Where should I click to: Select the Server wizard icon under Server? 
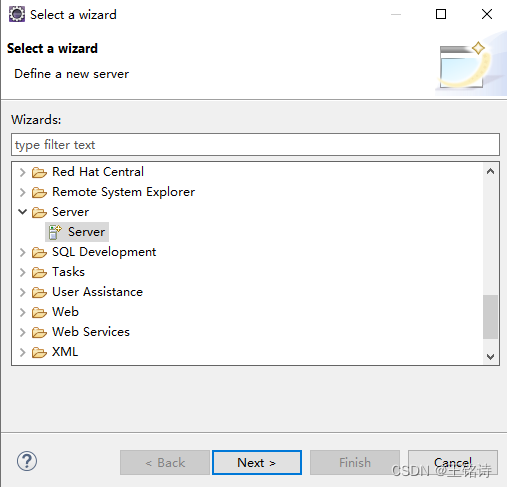click(55, 232)
